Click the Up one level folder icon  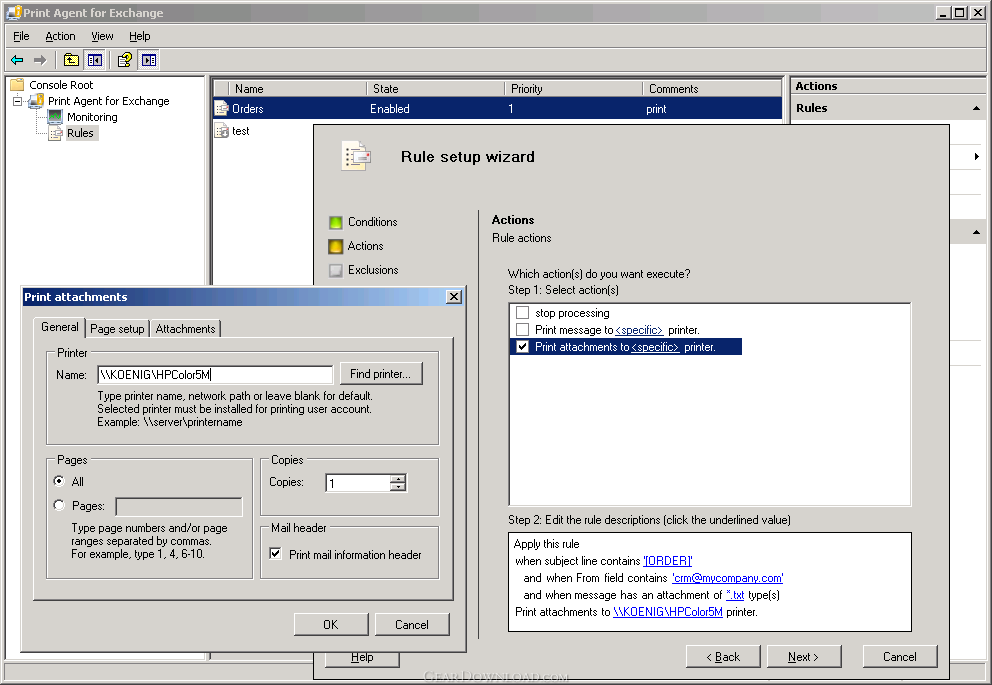point(71,60)
